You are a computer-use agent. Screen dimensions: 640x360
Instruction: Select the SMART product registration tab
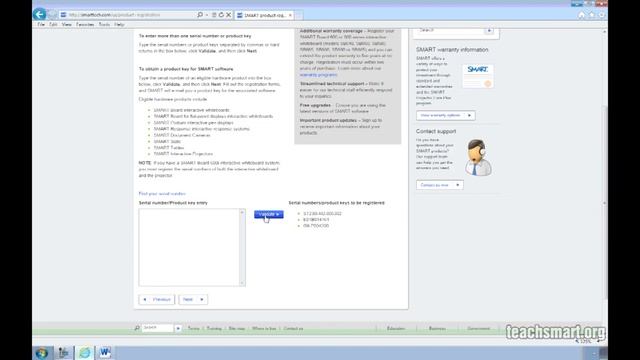pos(264,15)
